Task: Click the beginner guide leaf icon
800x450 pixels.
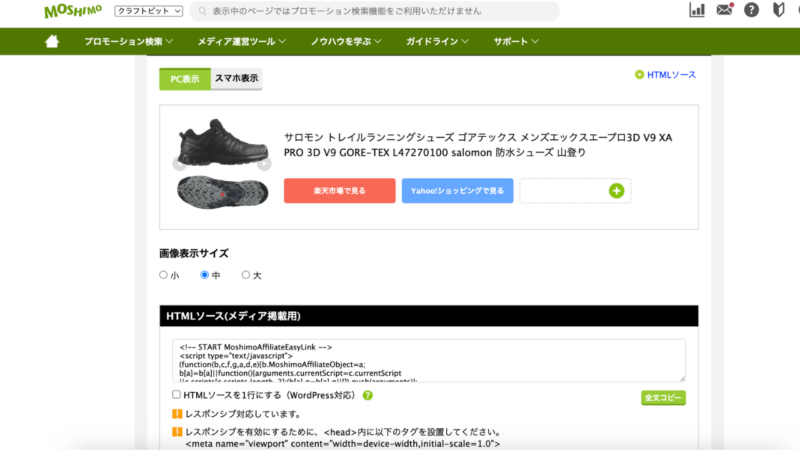Action: [779, 10]
